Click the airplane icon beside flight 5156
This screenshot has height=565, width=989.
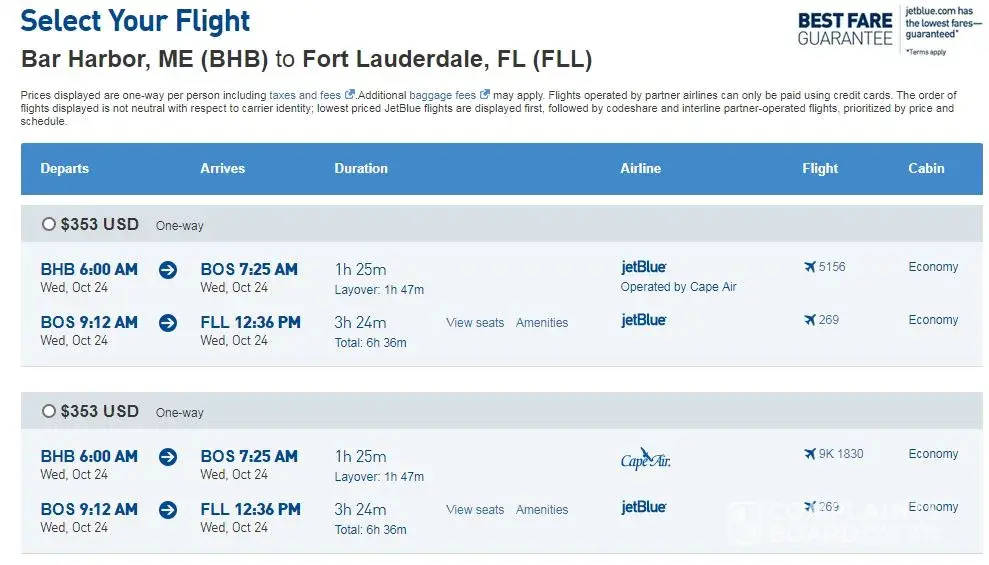click(x=810, y=267)
